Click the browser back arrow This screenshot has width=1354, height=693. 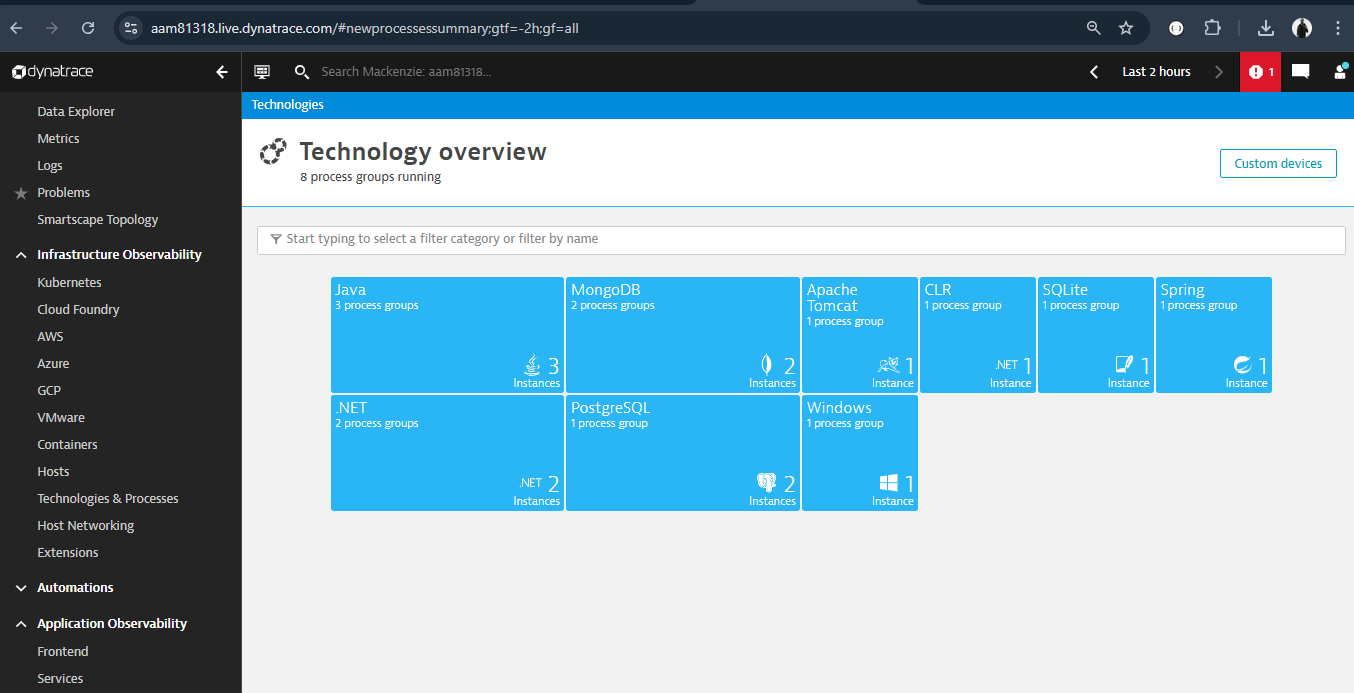tap(16, 28)
